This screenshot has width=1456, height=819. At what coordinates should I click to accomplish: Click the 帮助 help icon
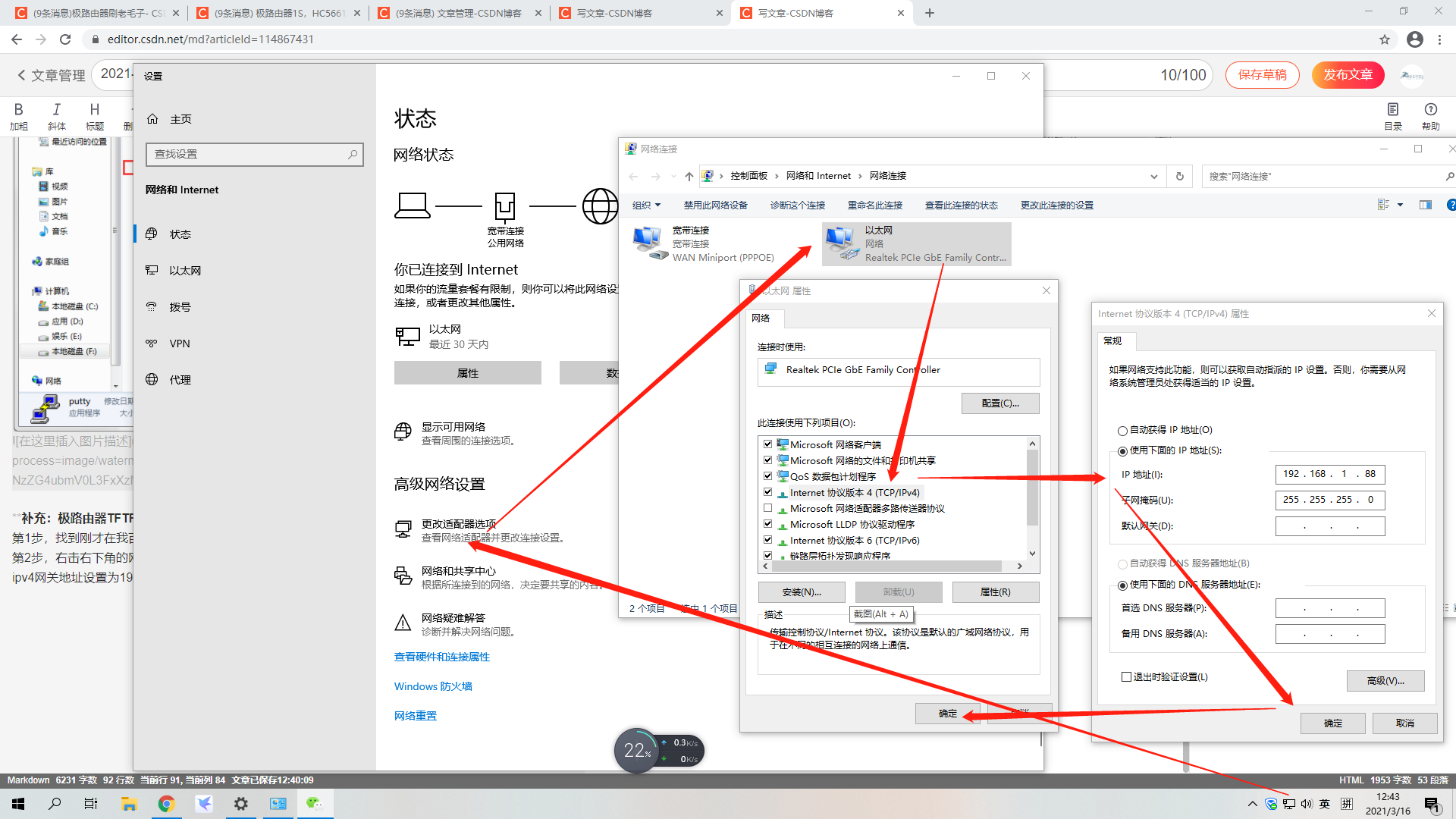click(1430, 110)
